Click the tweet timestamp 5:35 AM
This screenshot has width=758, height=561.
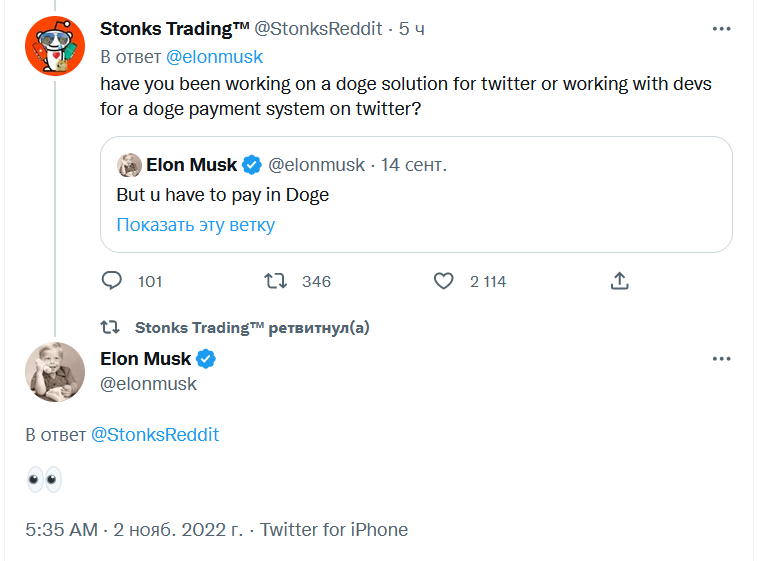click(x=60, y=530)
